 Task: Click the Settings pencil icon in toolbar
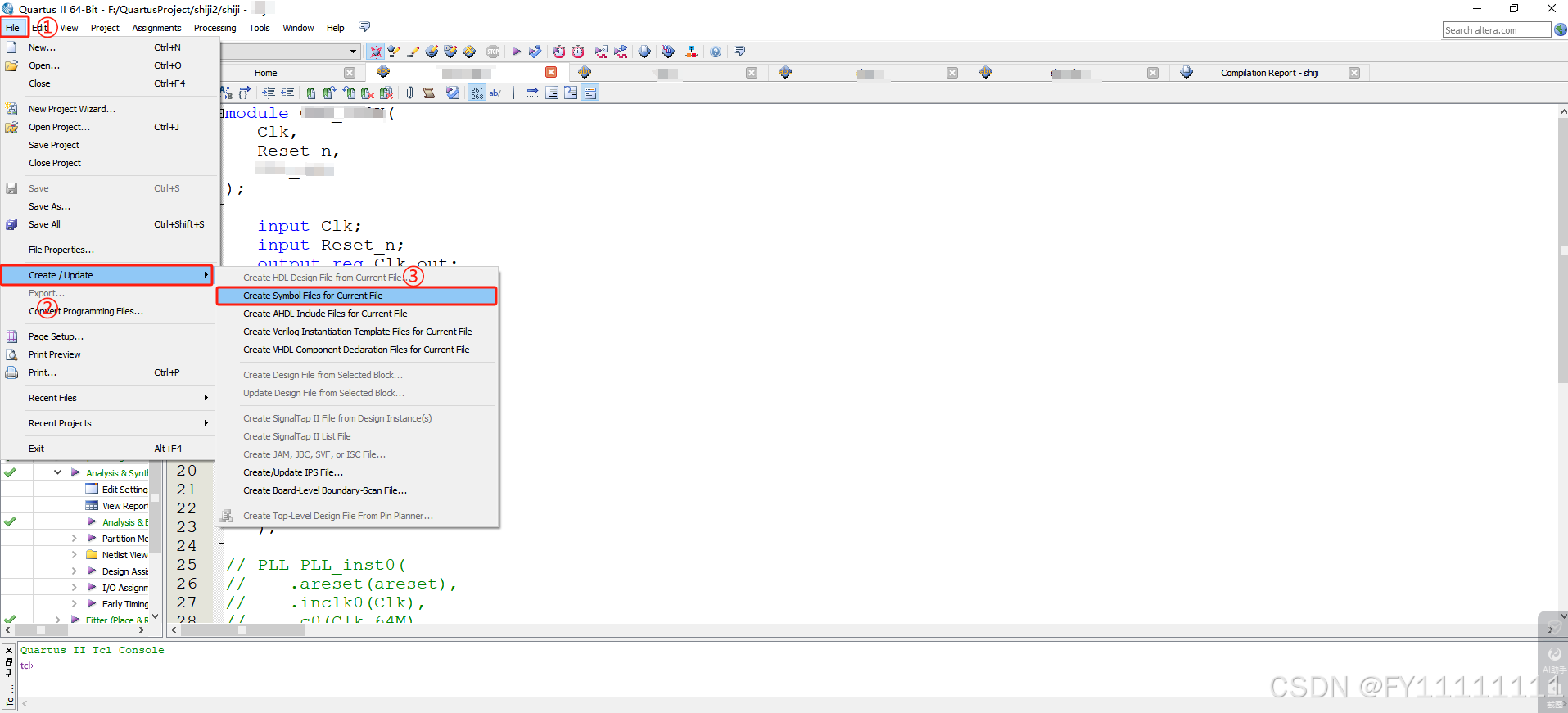click(x=394, y=52)
